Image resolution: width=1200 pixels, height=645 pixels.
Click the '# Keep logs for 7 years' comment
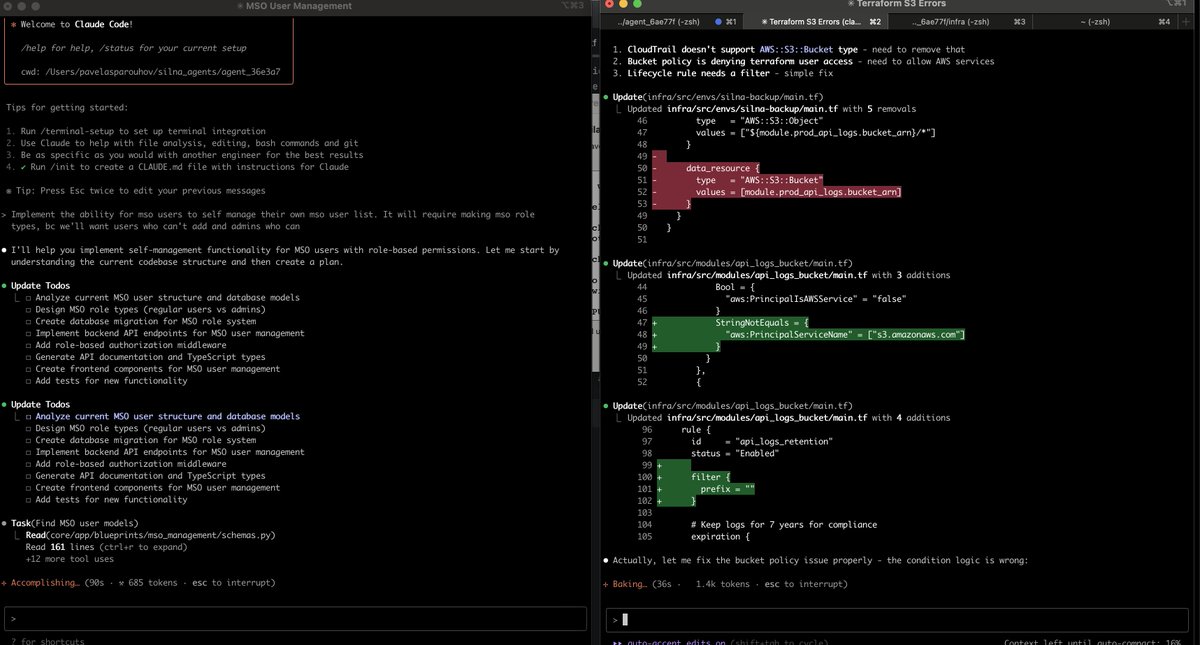784,524
